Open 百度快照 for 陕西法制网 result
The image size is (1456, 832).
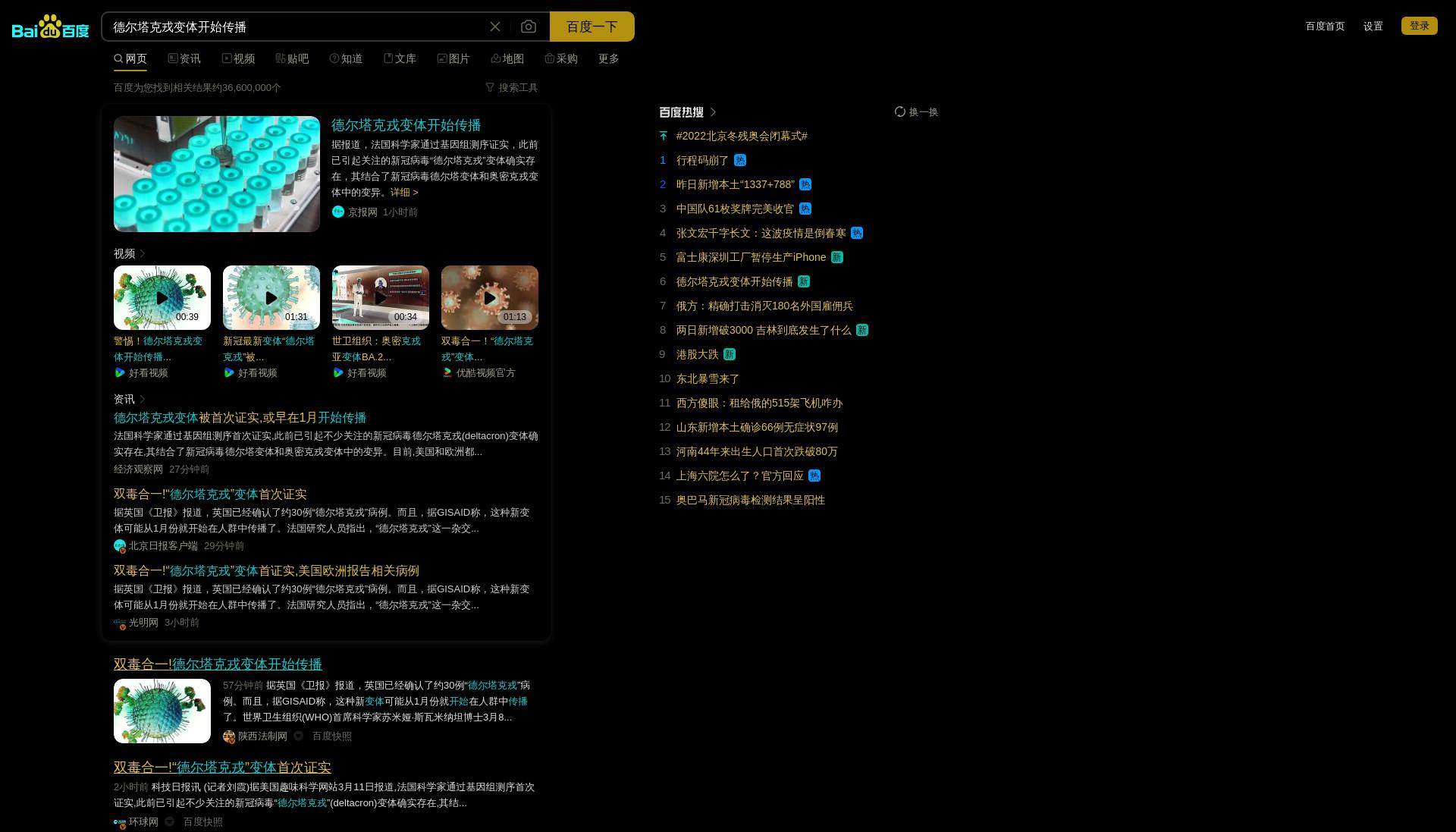[332, 736]
